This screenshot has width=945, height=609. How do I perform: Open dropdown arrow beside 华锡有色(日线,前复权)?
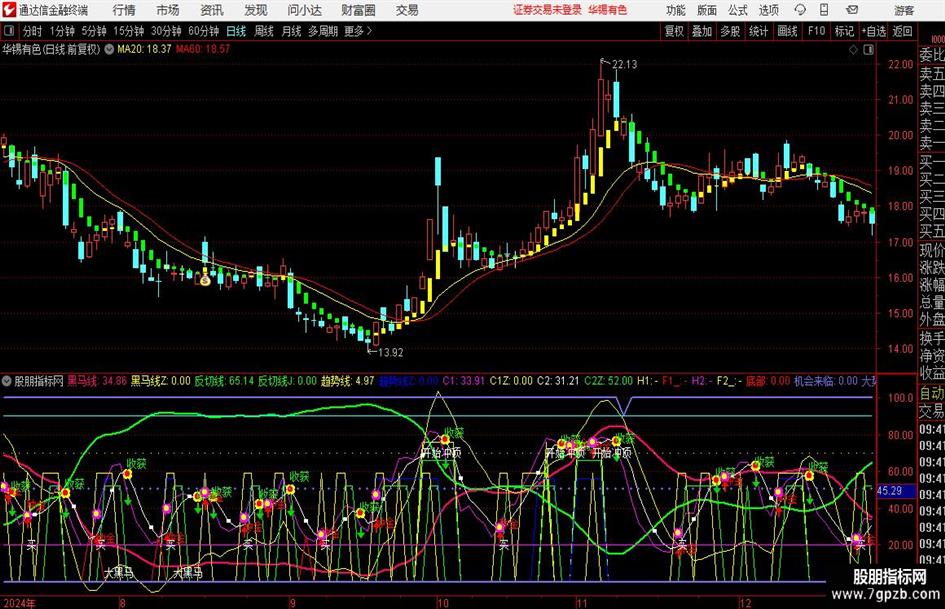[x=109, y=49]
